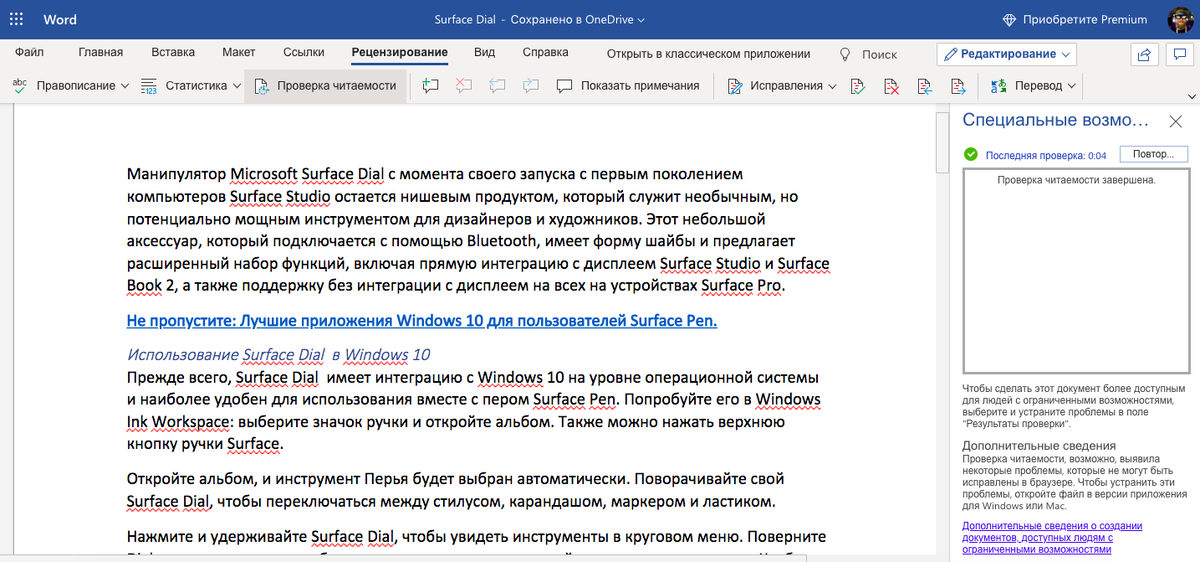1200x562 pixels.
Task: Click the reject change icon
Action: pyautogui.click(x=891, y=86)
